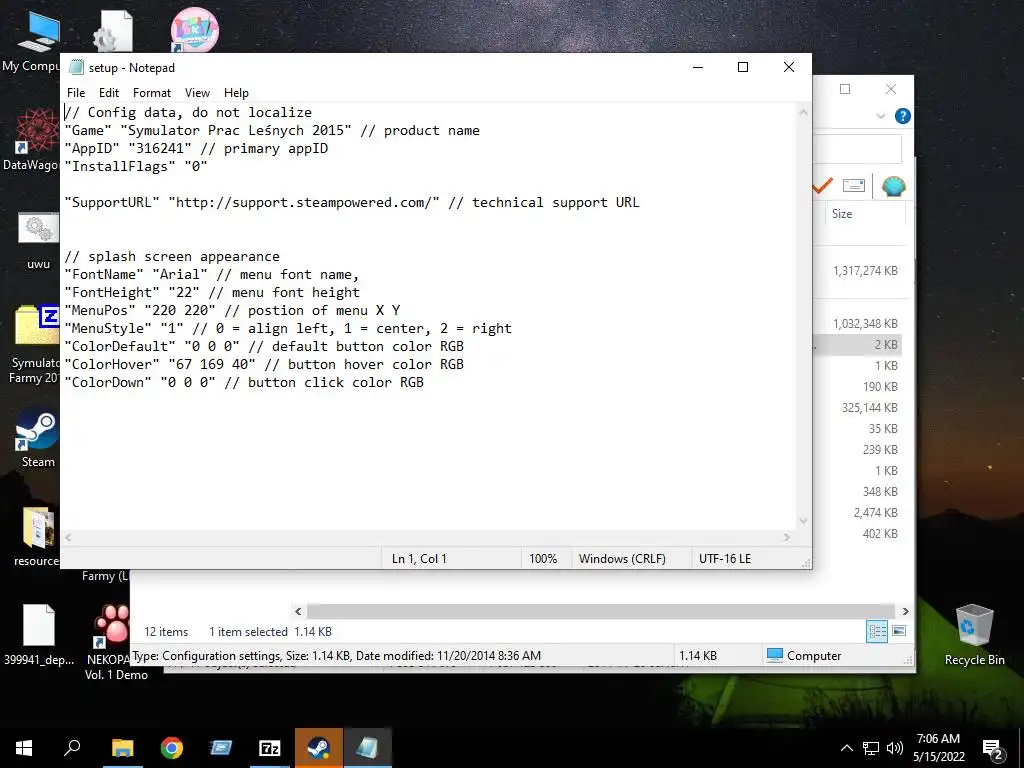This screenshot has height=768, width=1024.
Task: Switch to details view in file window
Action: 877,631
